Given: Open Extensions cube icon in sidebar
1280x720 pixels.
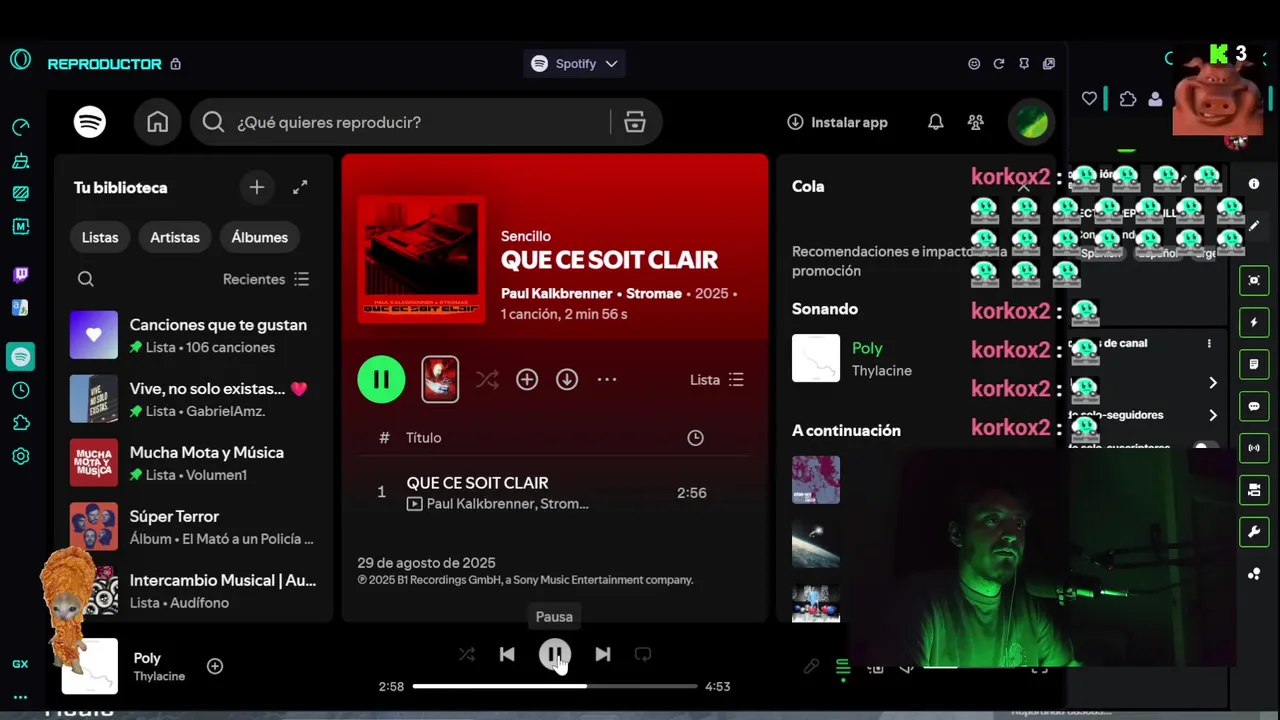Looking at the screenshot, I should 20,423.
